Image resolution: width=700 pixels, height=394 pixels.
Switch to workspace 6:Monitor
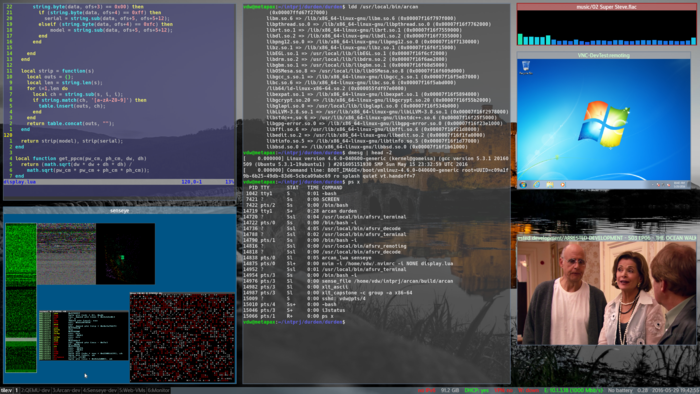158,390
